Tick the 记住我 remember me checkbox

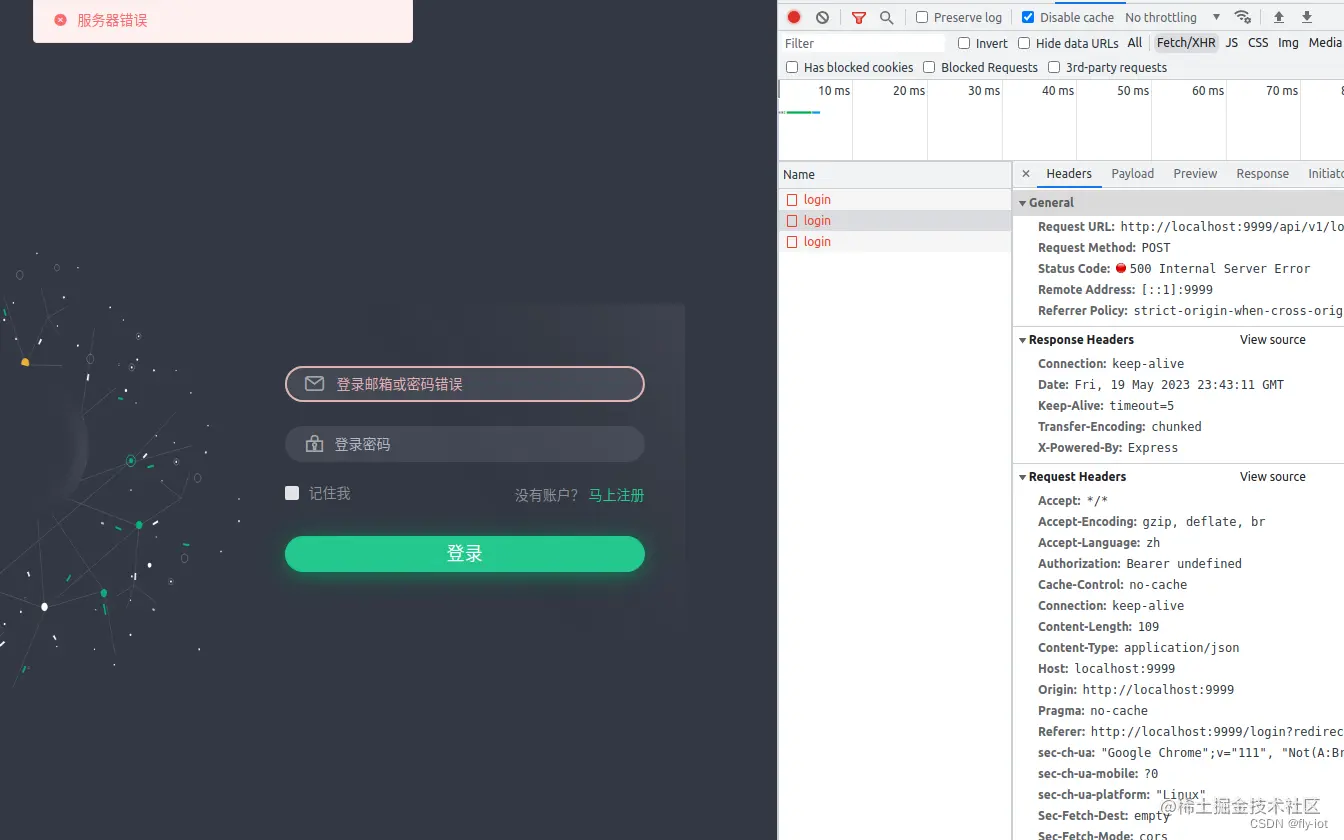[292, 493]
